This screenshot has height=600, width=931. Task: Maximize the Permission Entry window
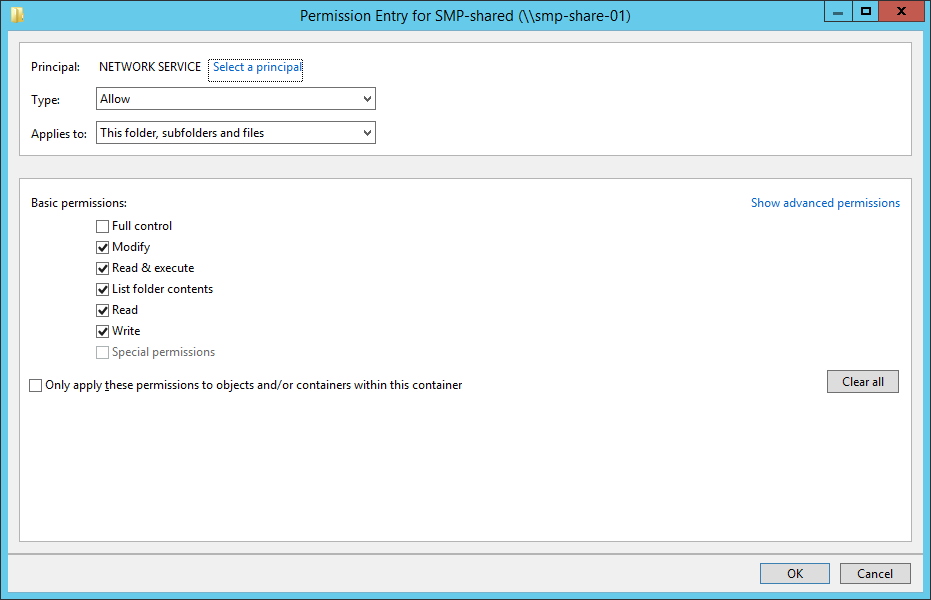[x=866, y=11]
